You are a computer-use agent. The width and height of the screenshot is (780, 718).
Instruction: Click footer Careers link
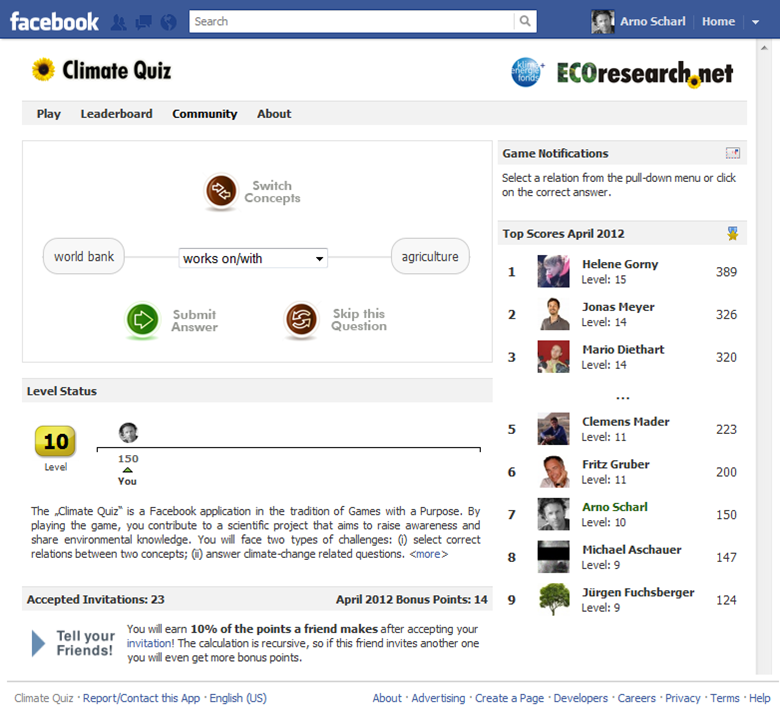click(637, 698)
